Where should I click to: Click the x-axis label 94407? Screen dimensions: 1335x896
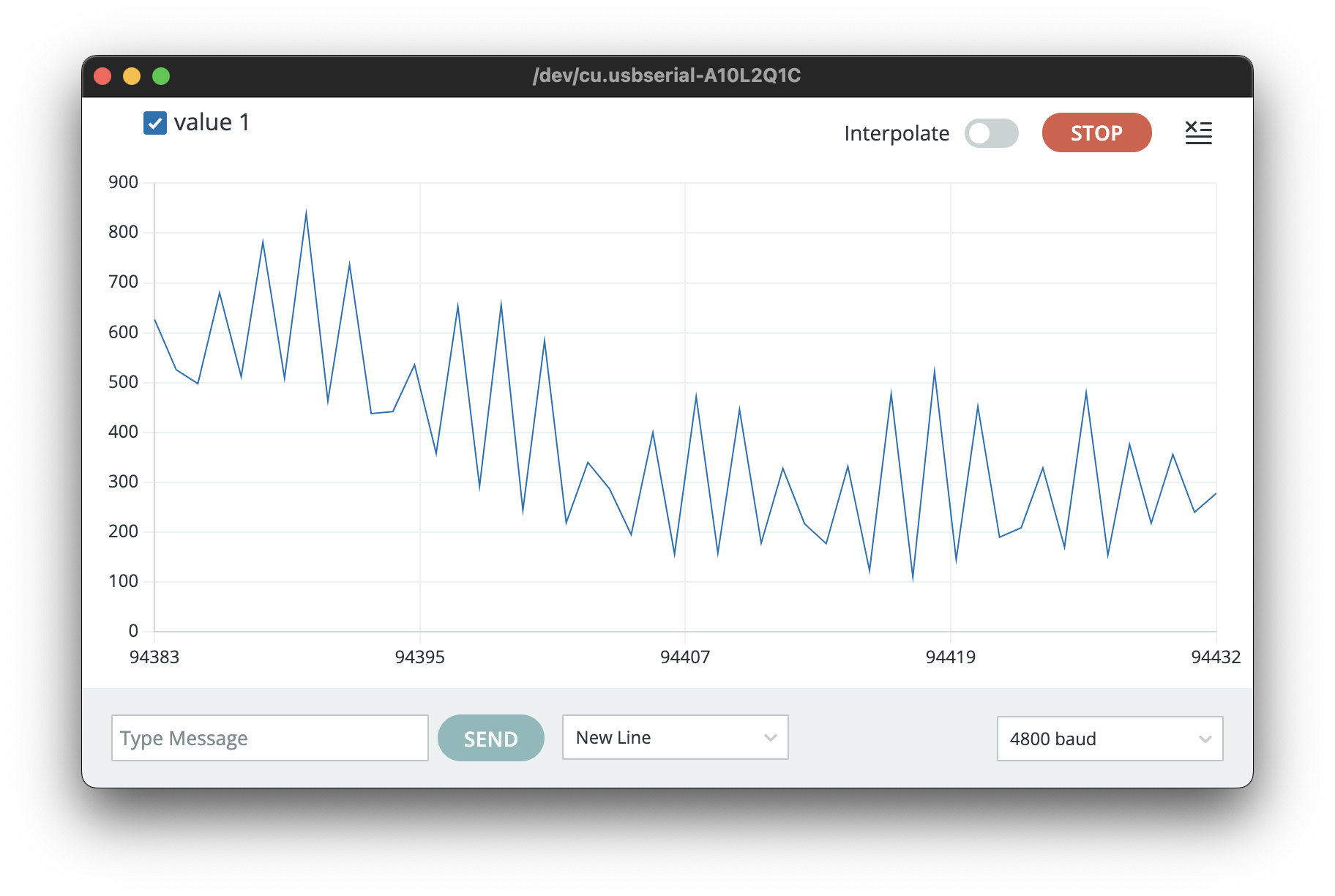click(685, 657)
